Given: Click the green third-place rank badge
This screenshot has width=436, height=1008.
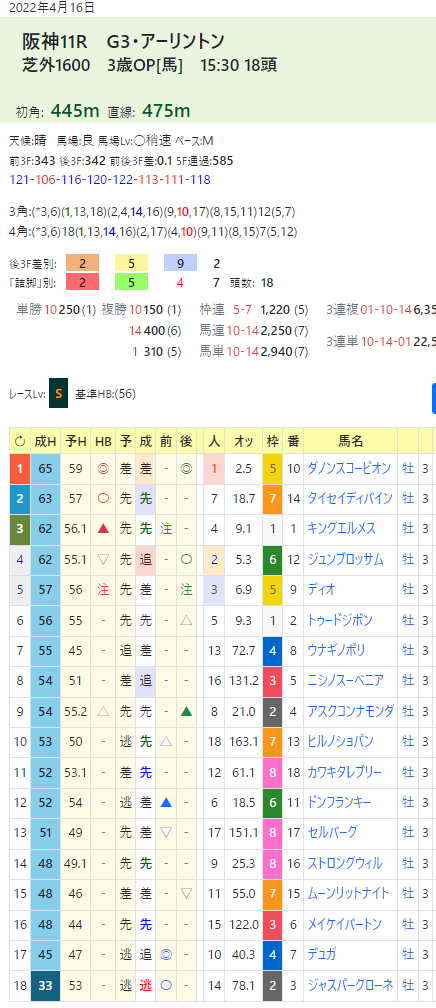Looking at the screenshot, I should point(20,529).
